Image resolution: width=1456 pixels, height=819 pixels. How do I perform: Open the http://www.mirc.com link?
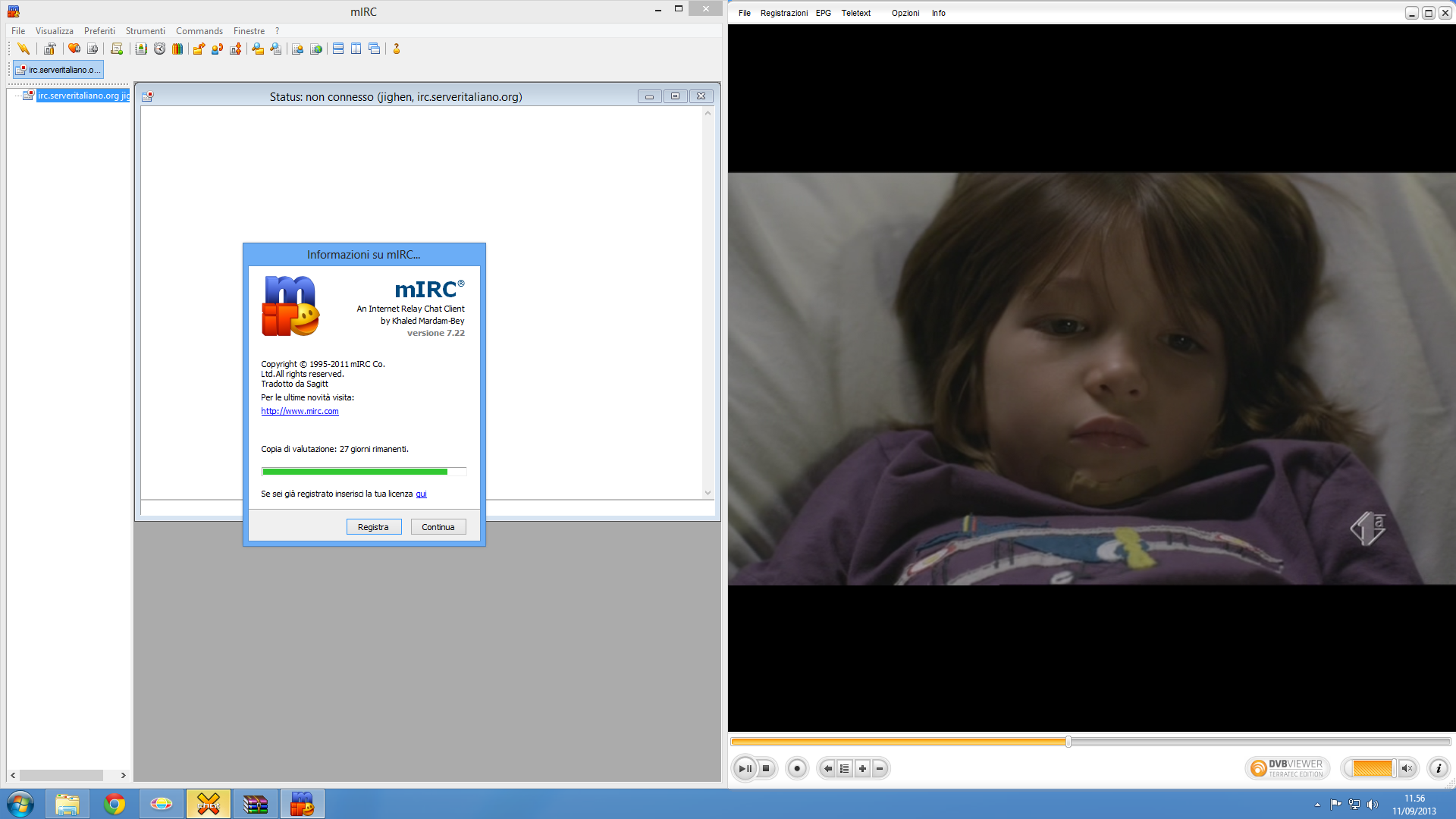(x=300, y=411)
